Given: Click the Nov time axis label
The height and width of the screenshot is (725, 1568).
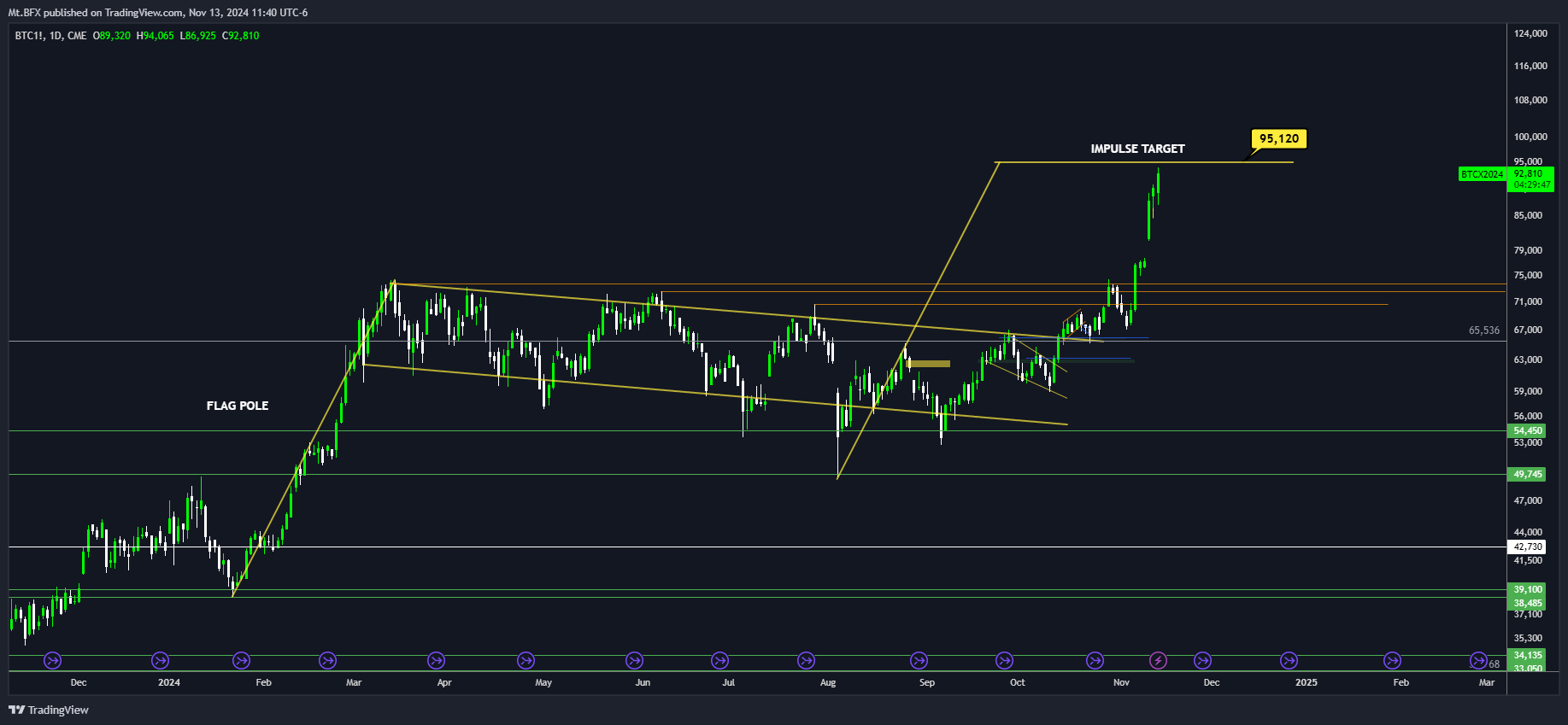Looking at the screenshot, I should tap(1121, 682).
